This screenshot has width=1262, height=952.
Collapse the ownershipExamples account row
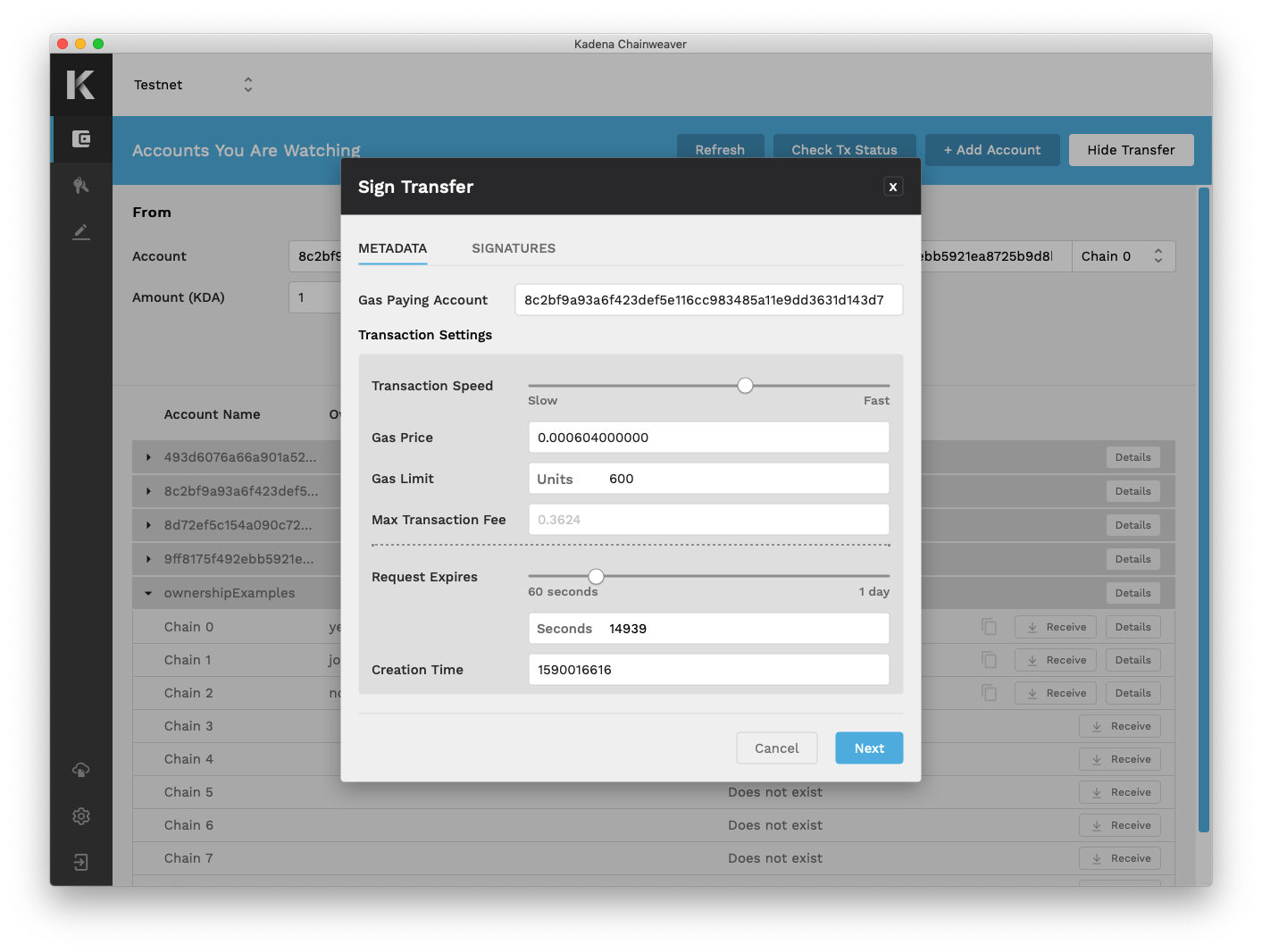pos(148,593)
